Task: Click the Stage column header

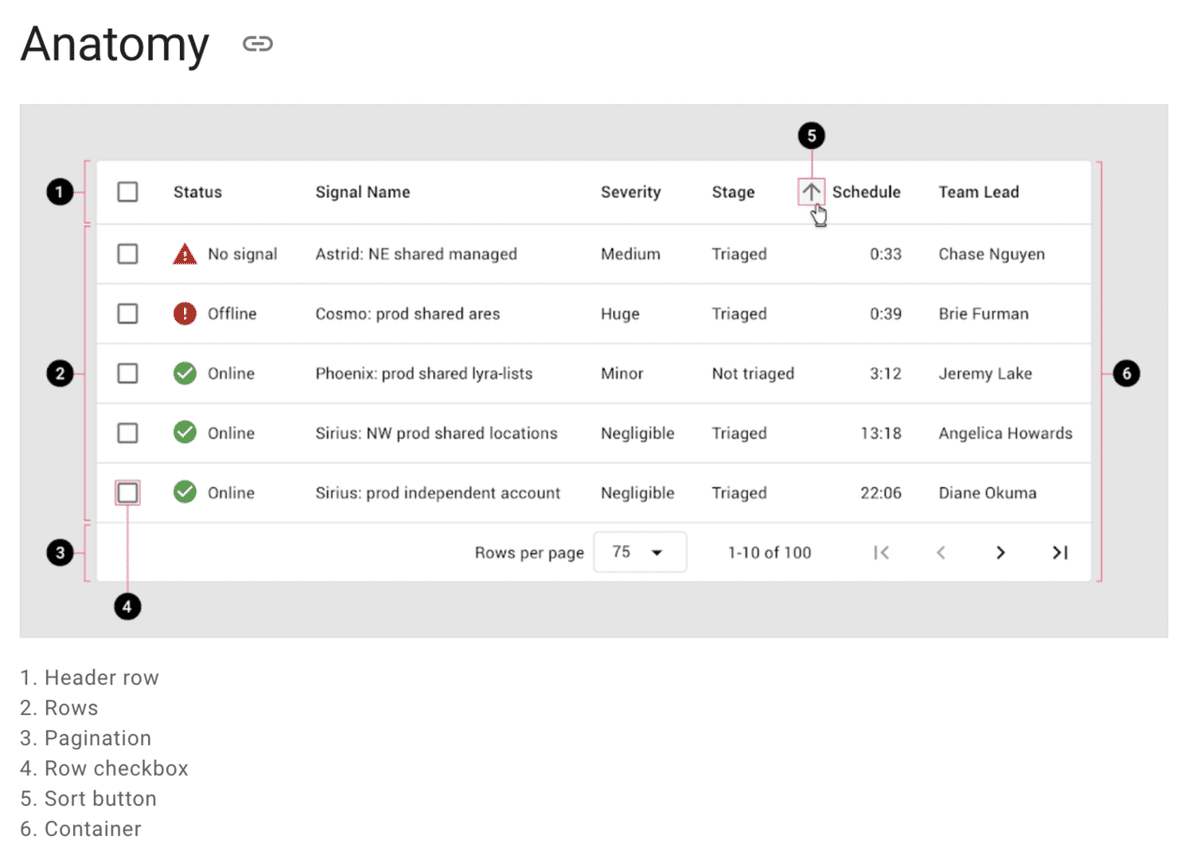Action: click(x=733, y=192)
